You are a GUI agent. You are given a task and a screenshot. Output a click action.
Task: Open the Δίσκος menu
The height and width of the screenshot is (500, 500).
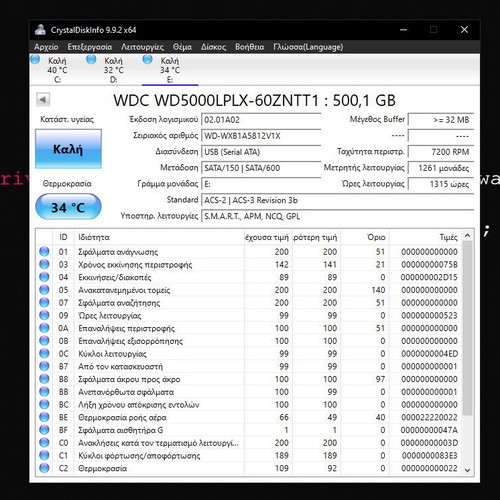point(213,47)
